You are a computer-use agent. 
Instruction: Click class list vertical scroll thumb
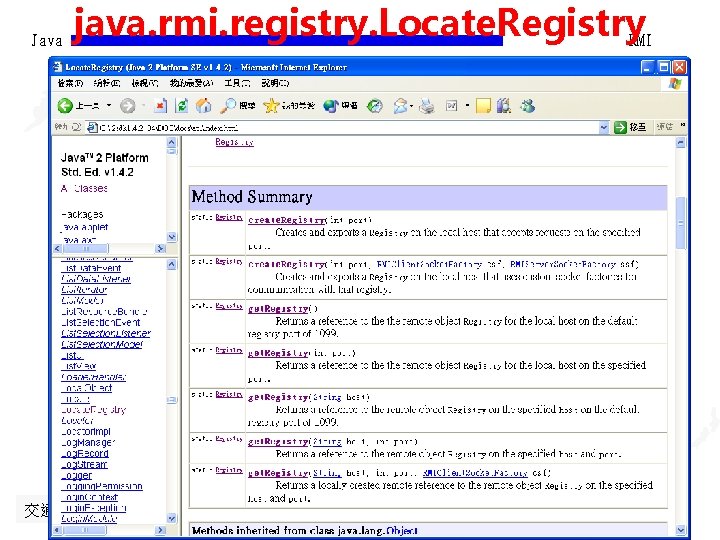click(x=171, y=399)
